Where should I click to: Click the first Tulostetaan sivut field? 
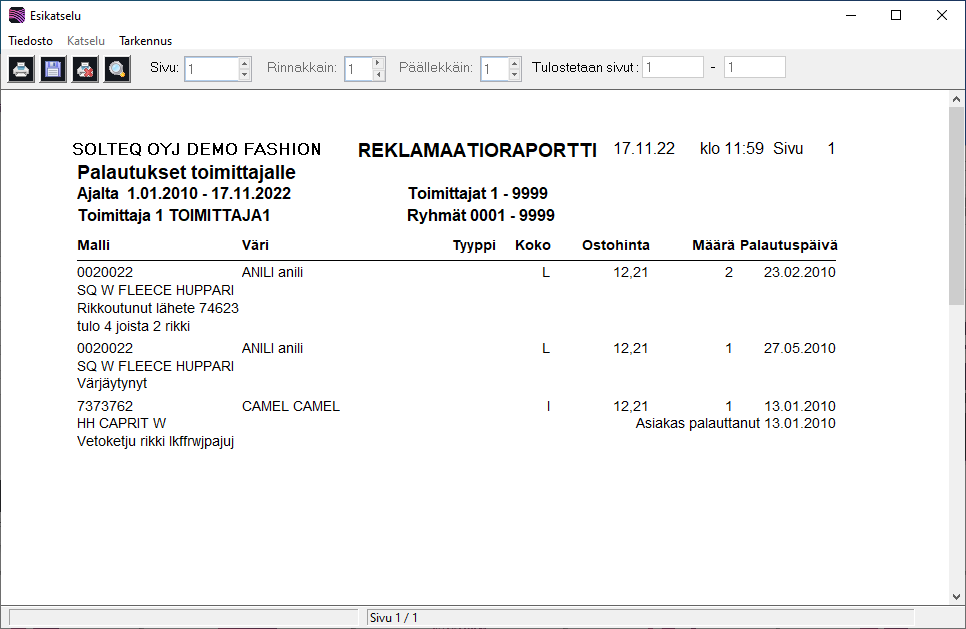(x=673, y=68)
